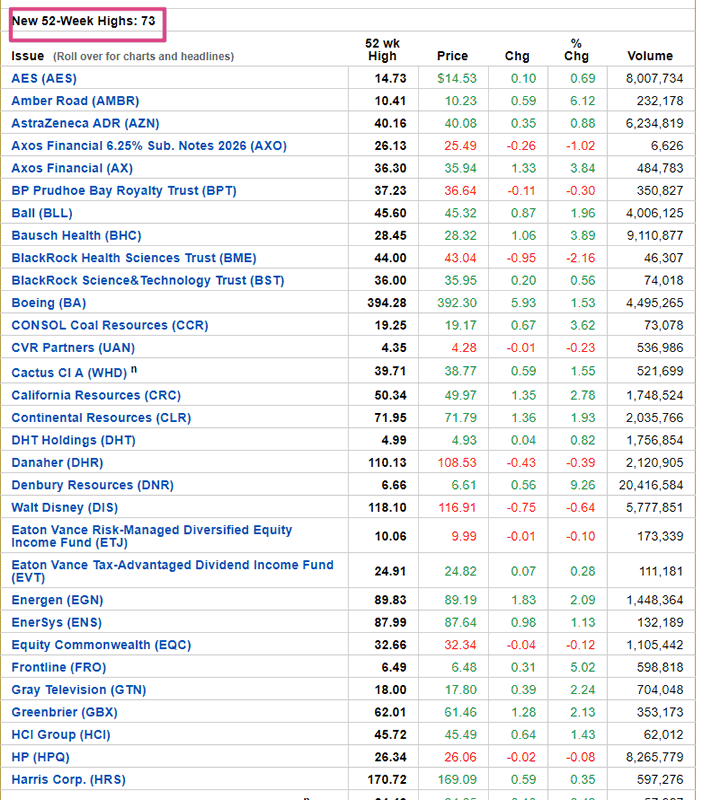Screen dimensions: 711x800
Task: Click BlackRock Health Sciences change -0.95
Action: [x=521, y=258]
